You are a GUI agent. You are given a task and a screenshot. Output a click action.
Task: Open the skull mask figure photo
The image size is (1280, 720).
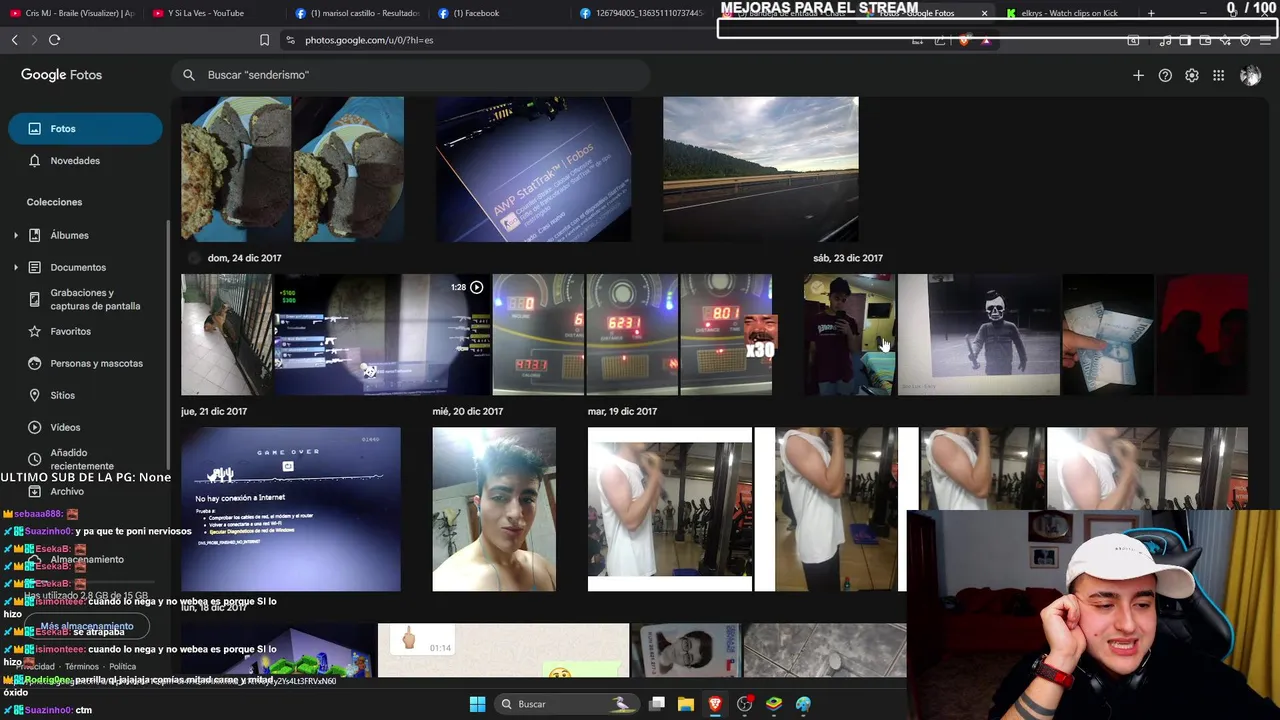click(x=978, y=335)
